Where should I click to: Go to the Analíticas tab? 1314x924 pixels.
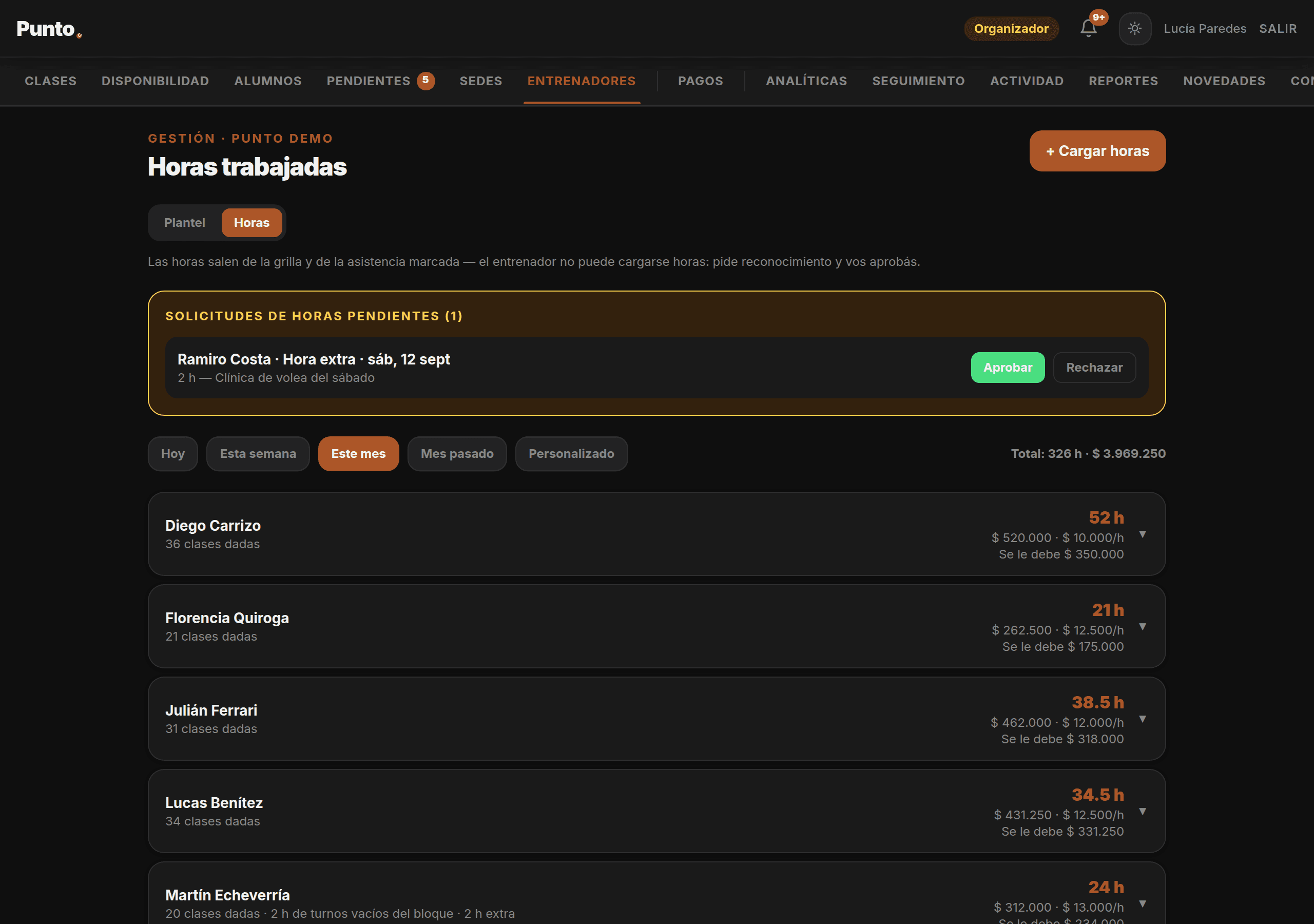[806, 81]
